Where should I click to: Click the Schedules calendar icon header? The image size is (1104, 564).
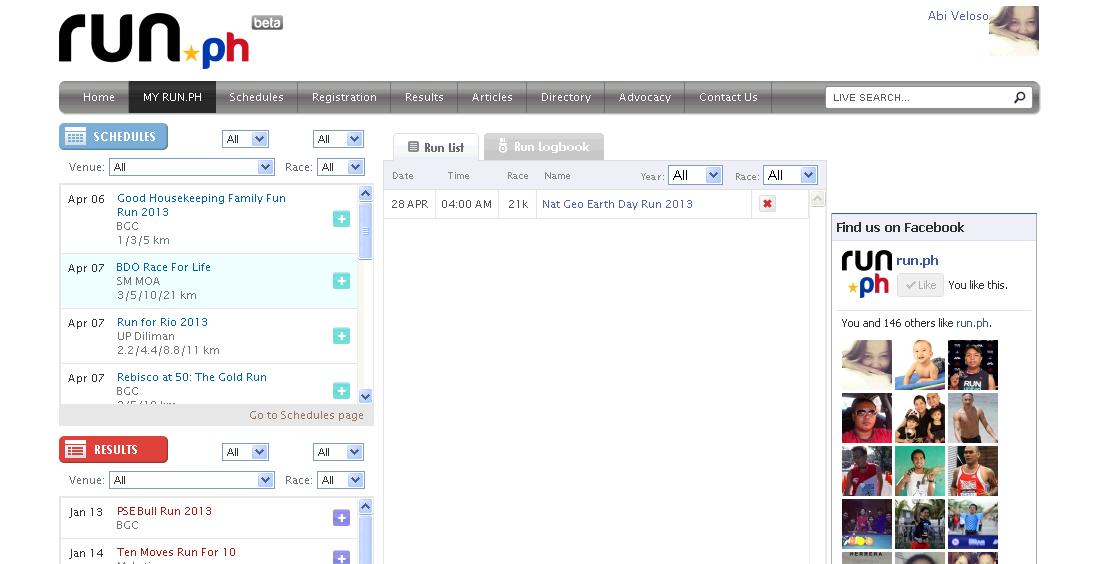click(113, 137)
